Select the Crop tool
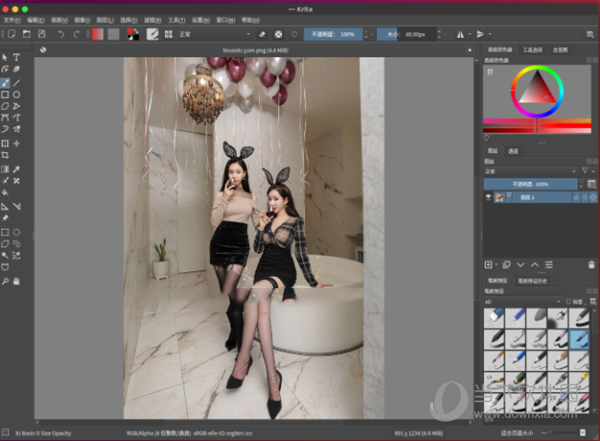The height and width of the screenshot is (441, 600). pyautogui.click(x=5, y=155)
